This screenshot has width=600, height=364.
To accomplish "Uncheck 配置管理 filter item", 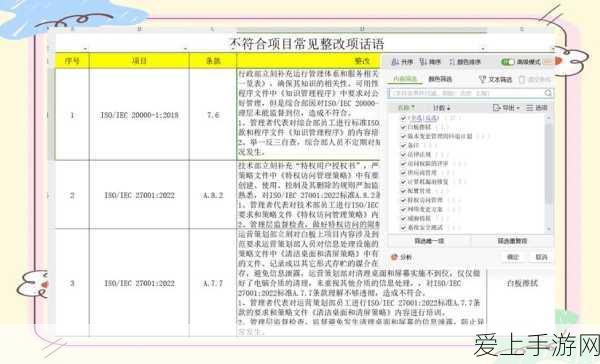I will click(x=403, y=191).
